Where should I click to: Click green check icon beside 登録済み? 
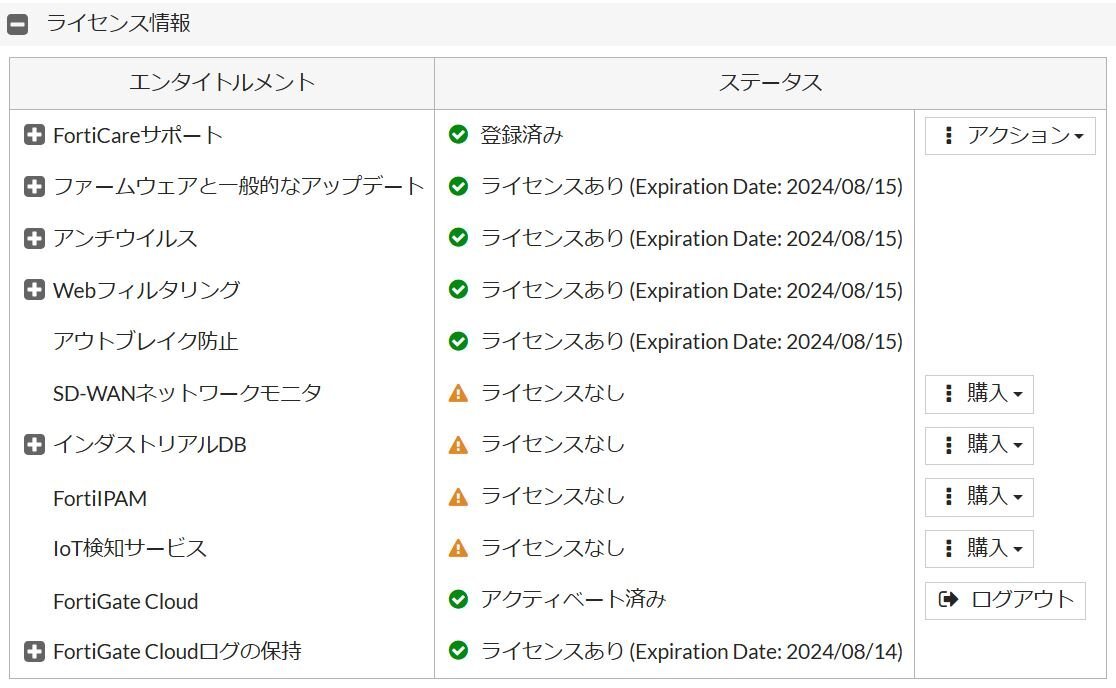458,135
